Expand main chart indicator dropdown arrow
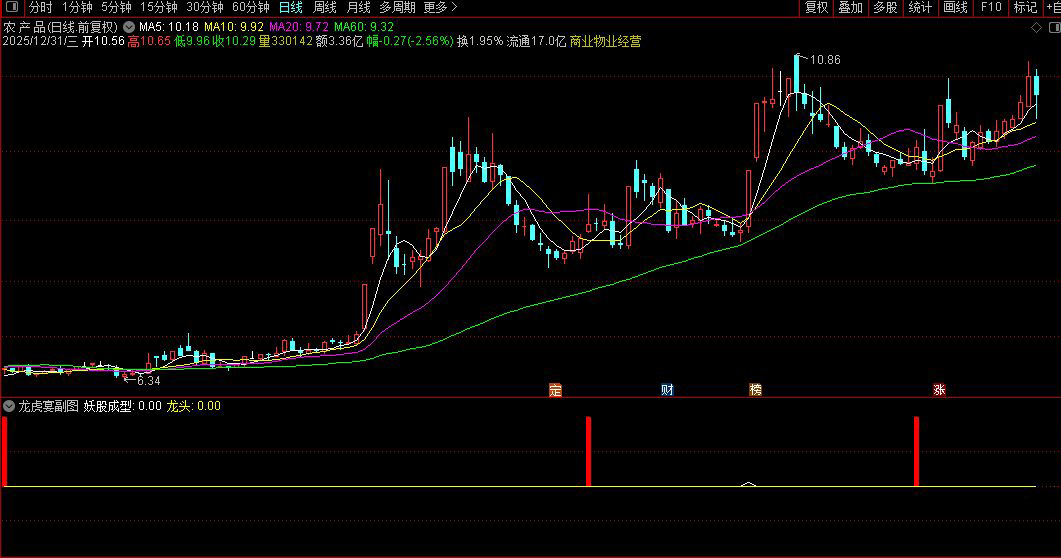 point(129,27)
